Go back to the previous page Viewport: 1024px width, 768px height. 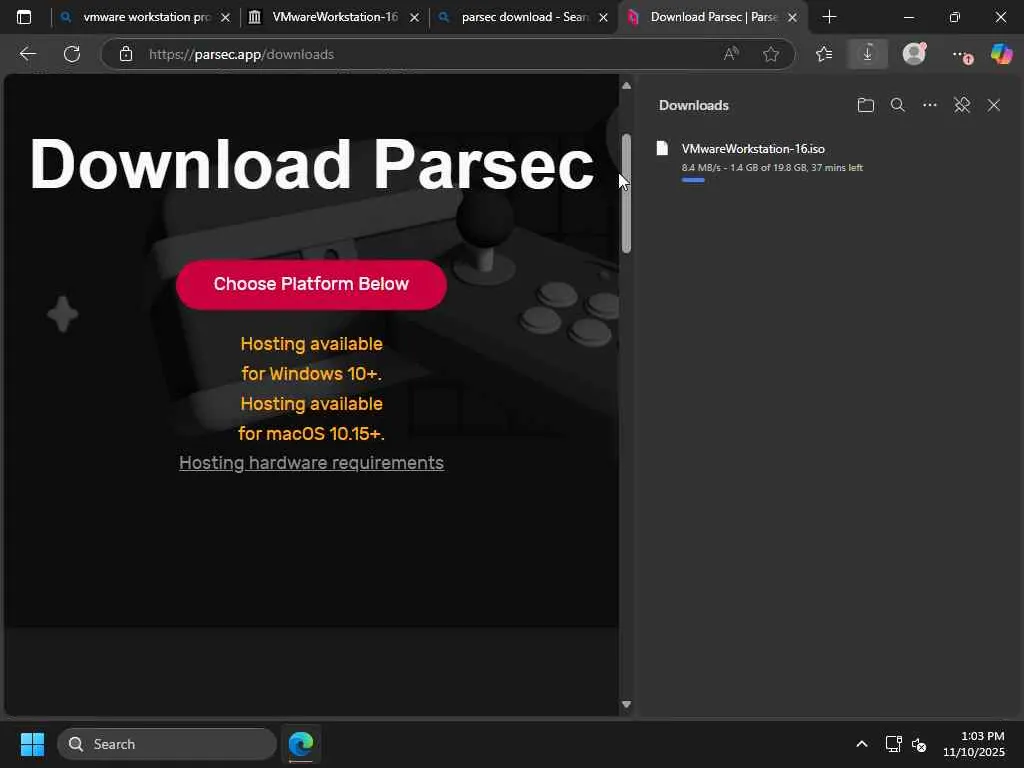click(x=27, y=54)
